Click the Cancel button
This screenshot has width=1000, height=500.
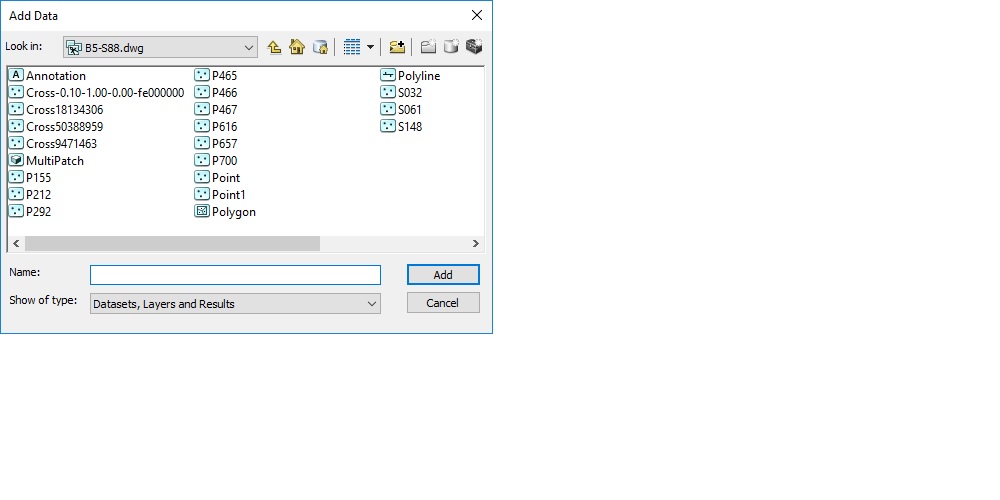pyautogui.click(x=443, y=303)
